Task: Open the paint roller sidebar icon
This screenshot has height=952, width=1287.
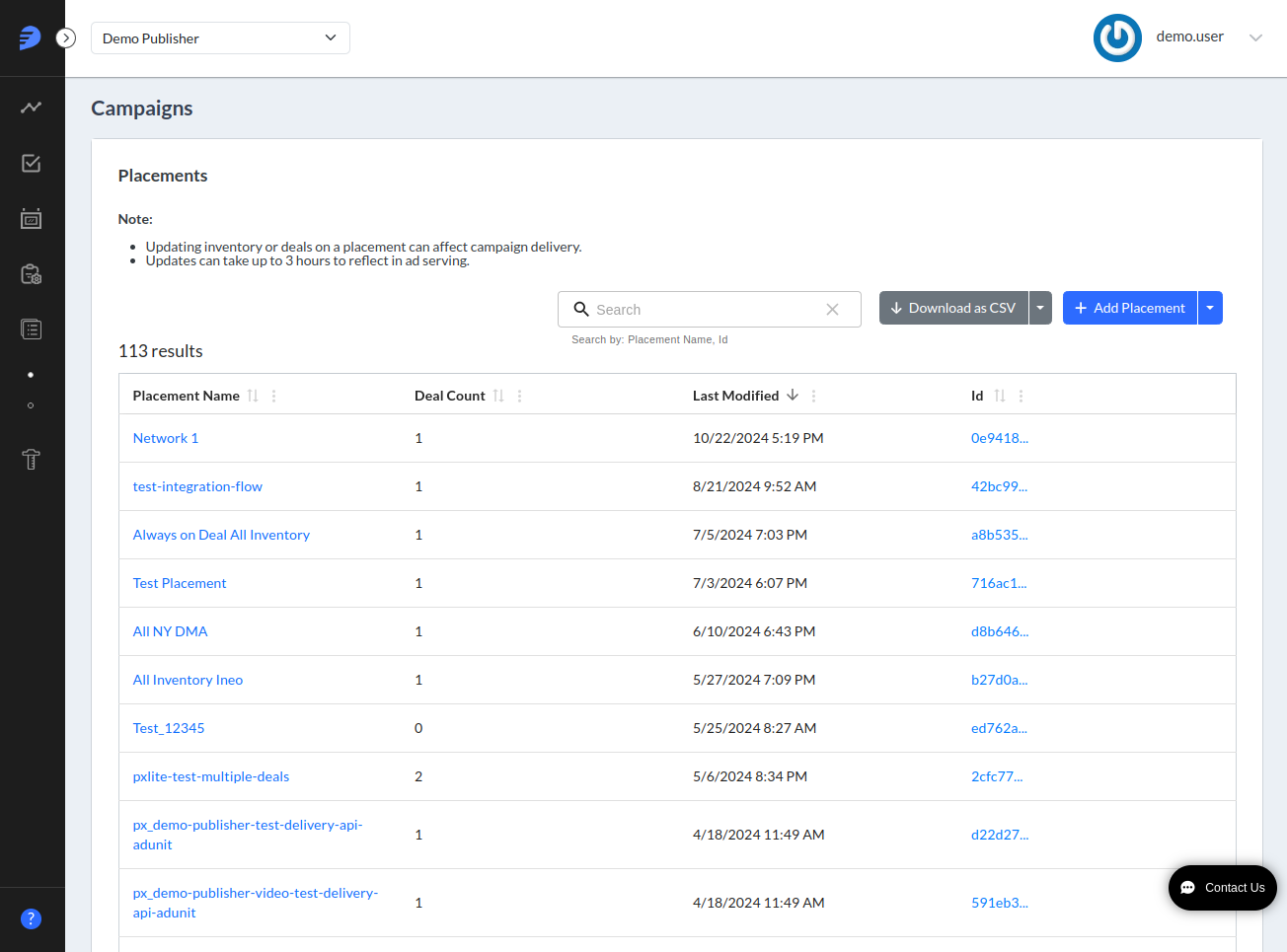Action: [31, 459]
